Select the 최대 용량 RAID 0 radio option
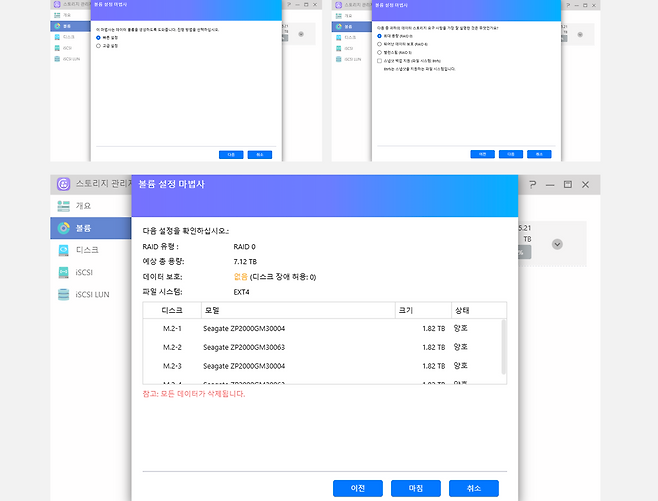Image resolution: width=658 pixels, height=501 pixels. click(x=379, y=37)
